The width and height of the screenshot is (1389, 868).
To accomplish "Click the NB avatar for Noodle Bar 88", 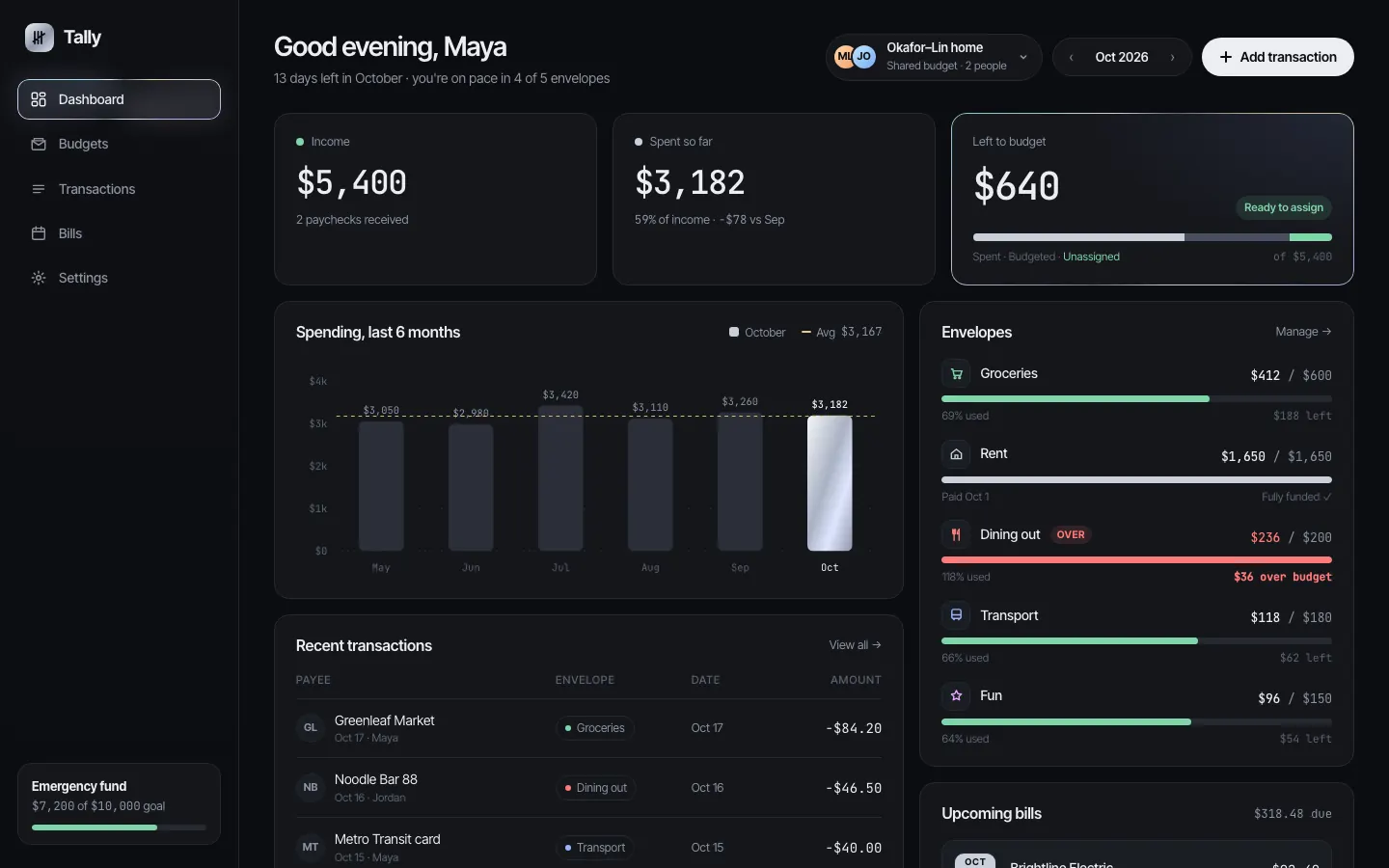I will point(311,788).
